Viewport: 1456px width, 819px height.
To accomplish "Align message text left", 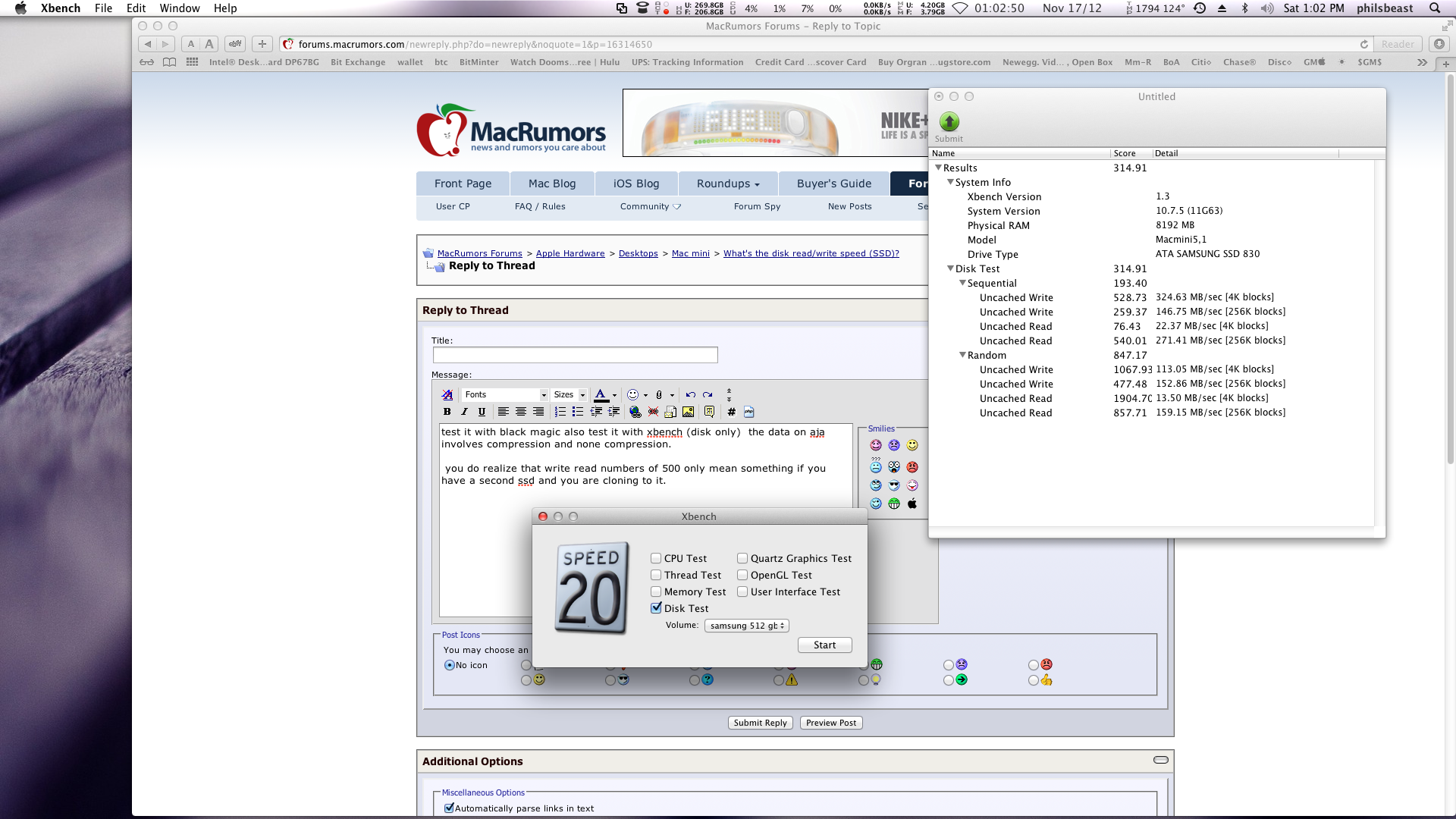I will click(x=503, y=412).
